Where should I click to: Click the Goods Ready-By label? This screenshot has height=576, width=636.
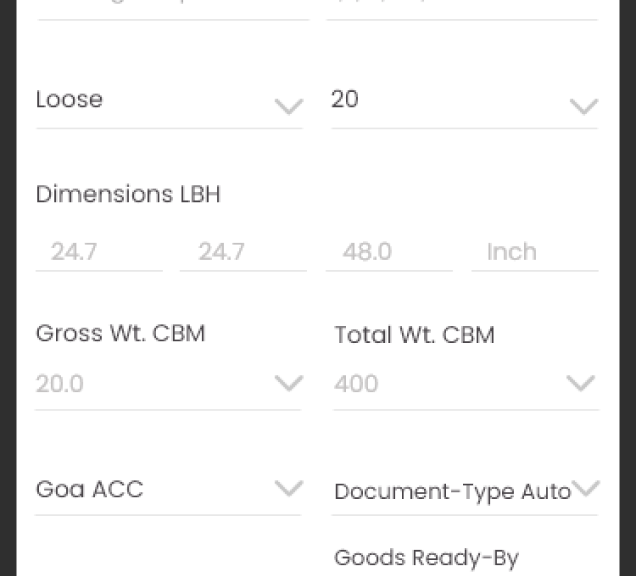point(427,558)
